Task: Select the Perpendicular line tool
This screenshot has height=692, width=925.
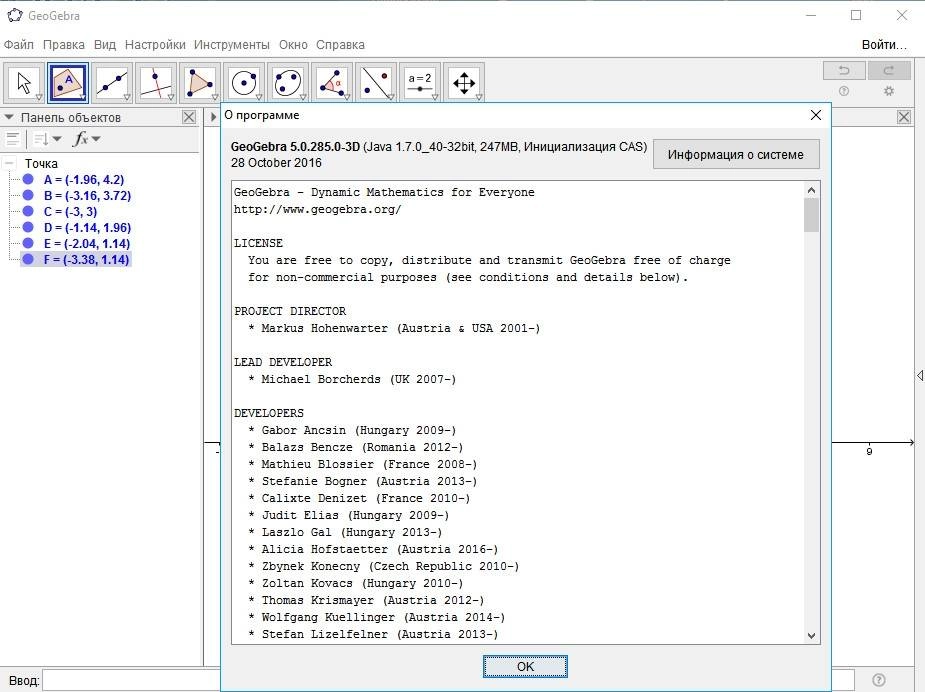Action: pyautogui.click(x=156, y=83)
